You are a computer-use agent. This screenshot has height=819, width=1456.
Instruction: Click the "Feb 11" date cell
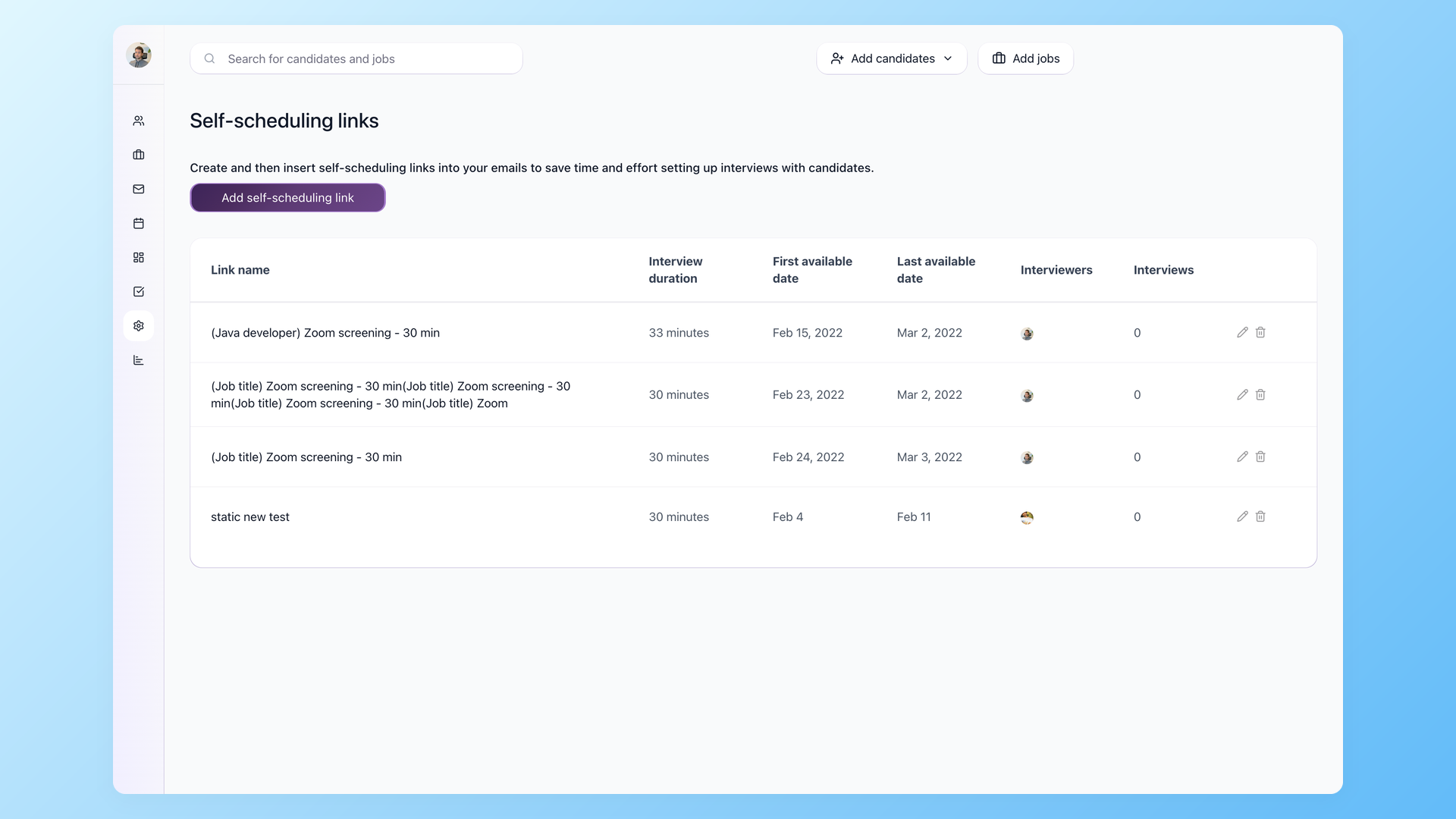tap(914, 517)
